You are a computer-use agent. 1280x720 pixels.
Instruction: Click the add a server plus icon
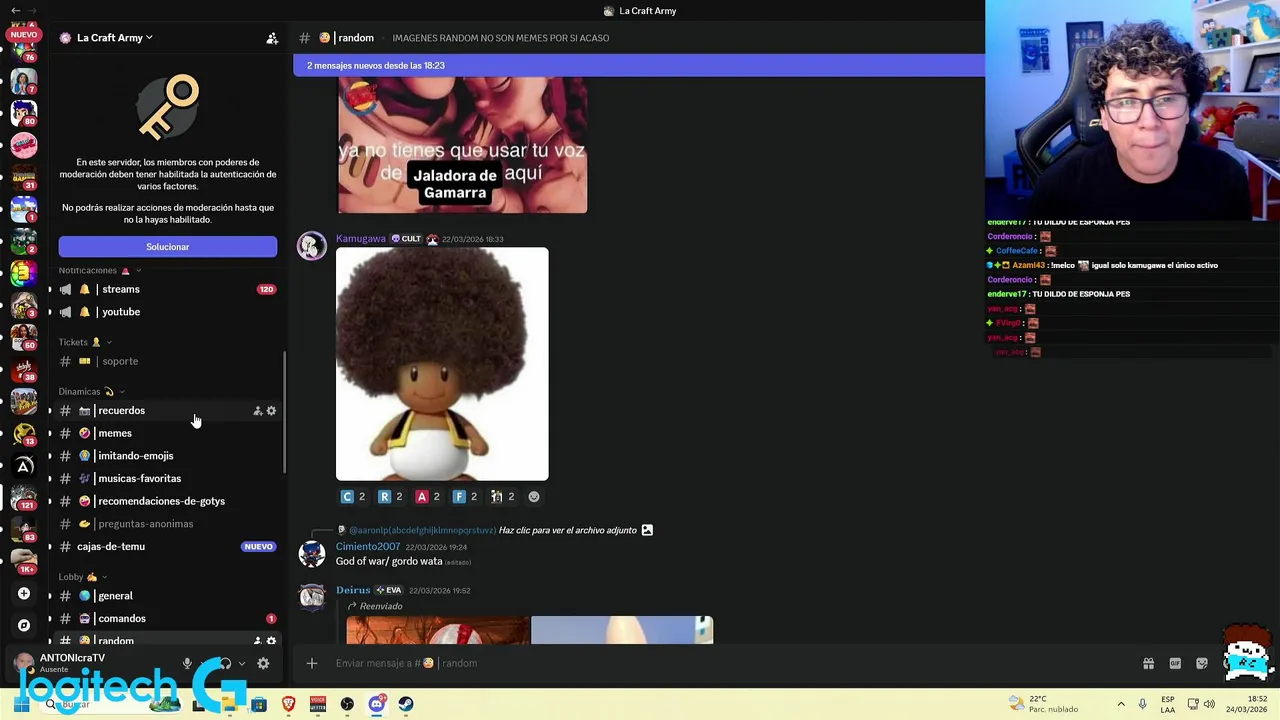[24, 593]
